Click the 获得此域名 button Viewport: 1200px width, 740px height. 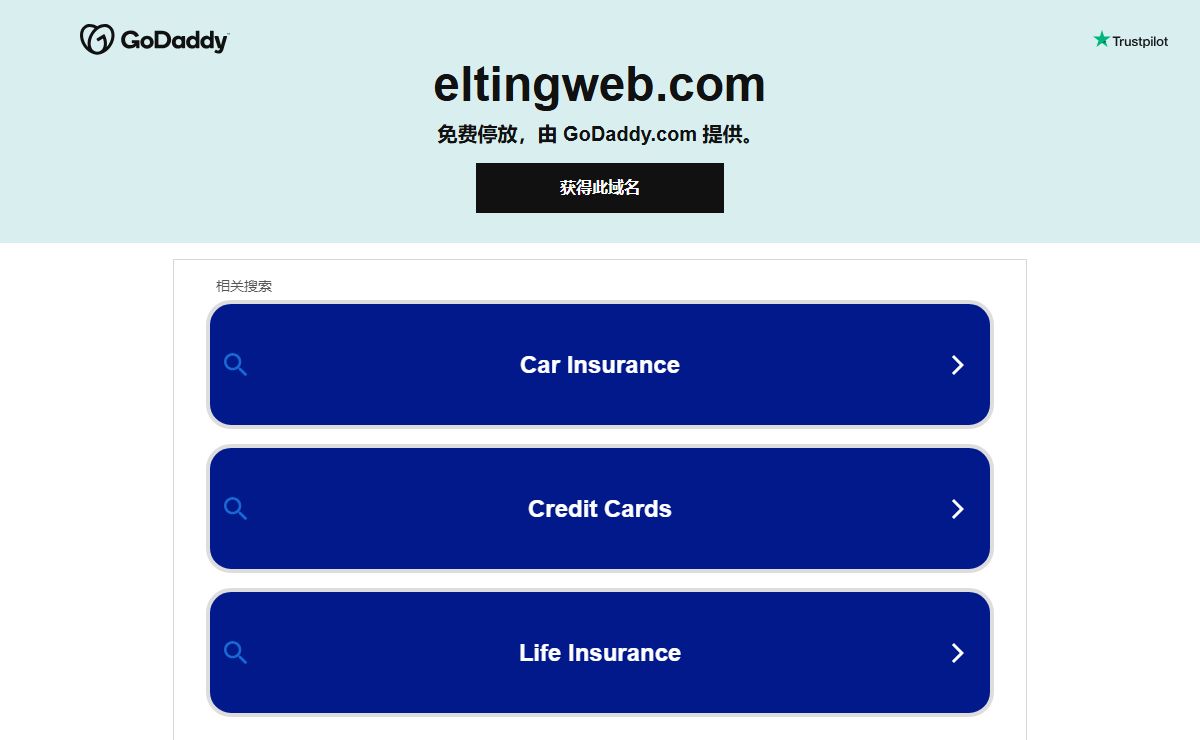pos(600,188)
